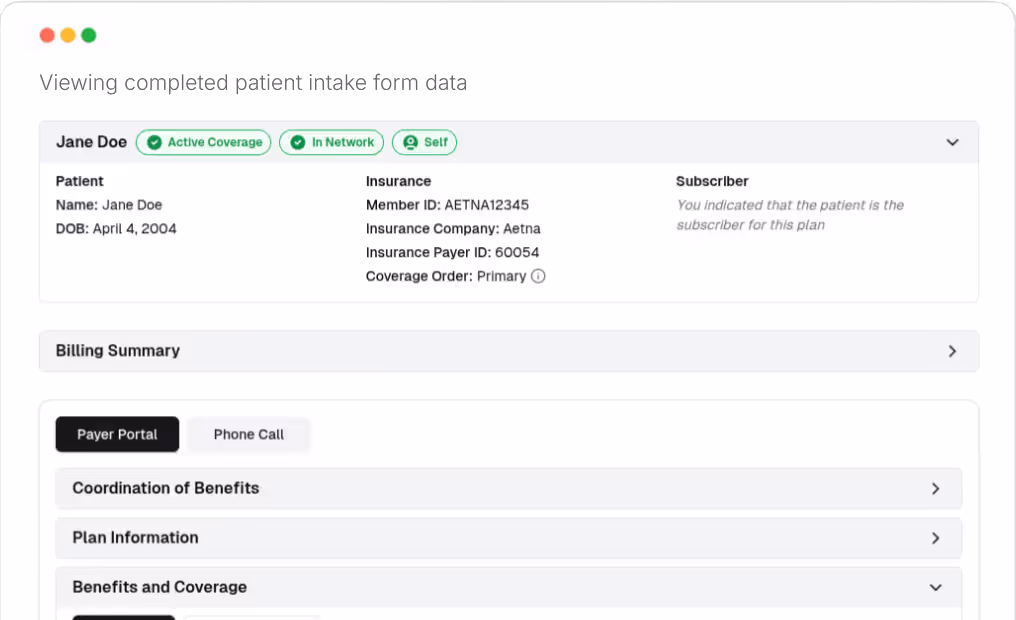Image resolution: width=1016 pixels, height=620 pixels.
Task: Click the checkmark icon in Active Coverage badge
Action: coord(152,142)
